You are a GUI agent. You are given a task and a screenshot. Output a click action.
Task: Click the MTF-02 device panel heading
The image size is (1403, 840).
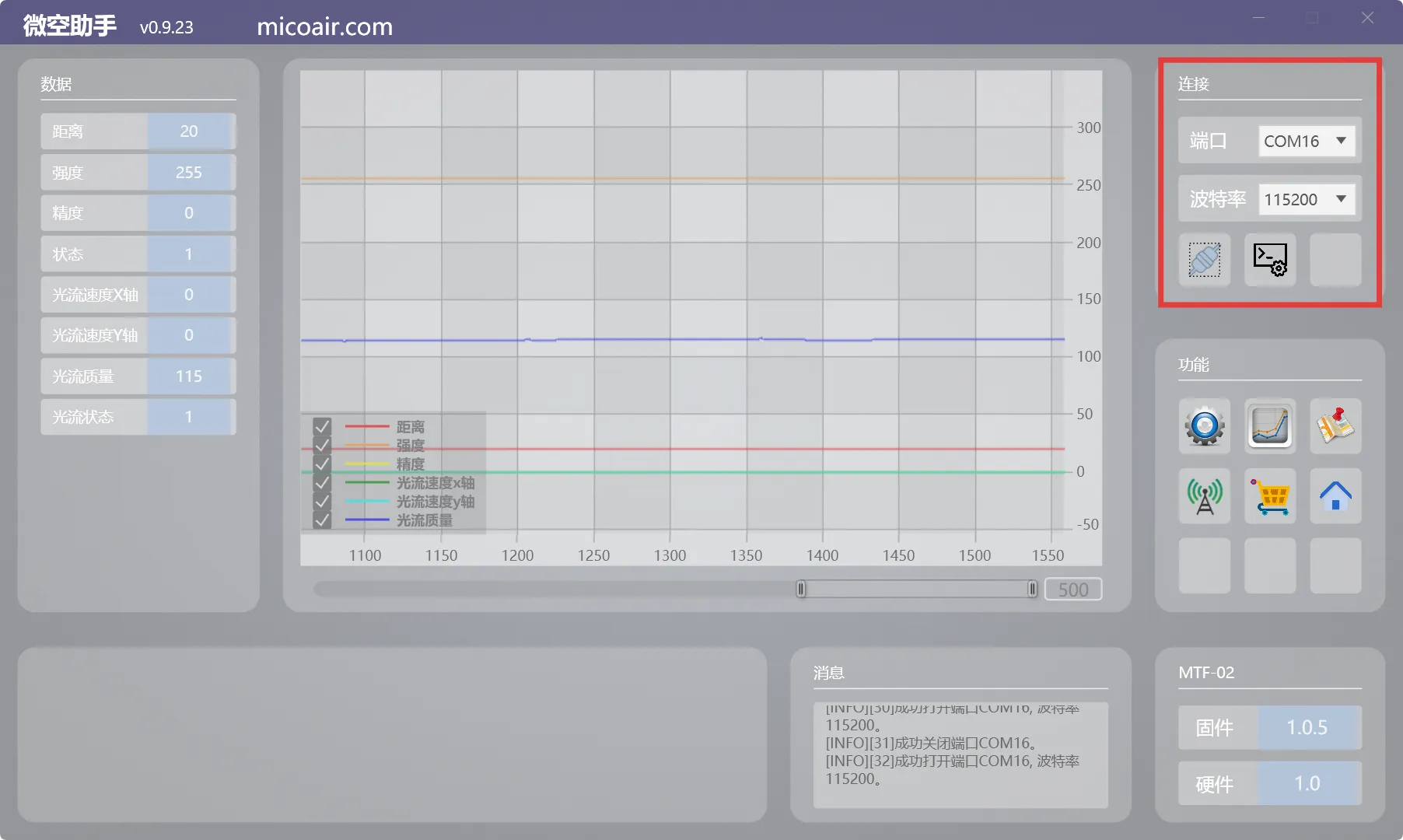click(x=1206, y=673)
